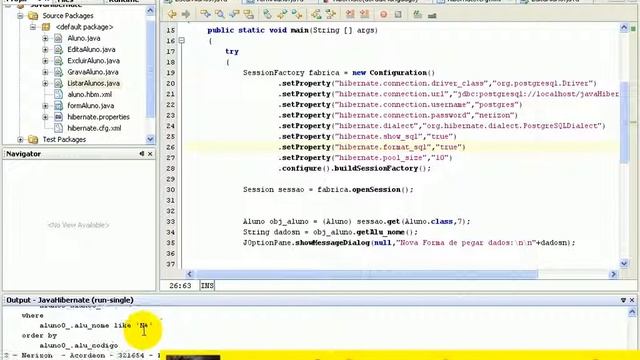Click the Forward navigation arrow in editor toolbar
Screen dimensions: 640x360
tap(186, 15)
